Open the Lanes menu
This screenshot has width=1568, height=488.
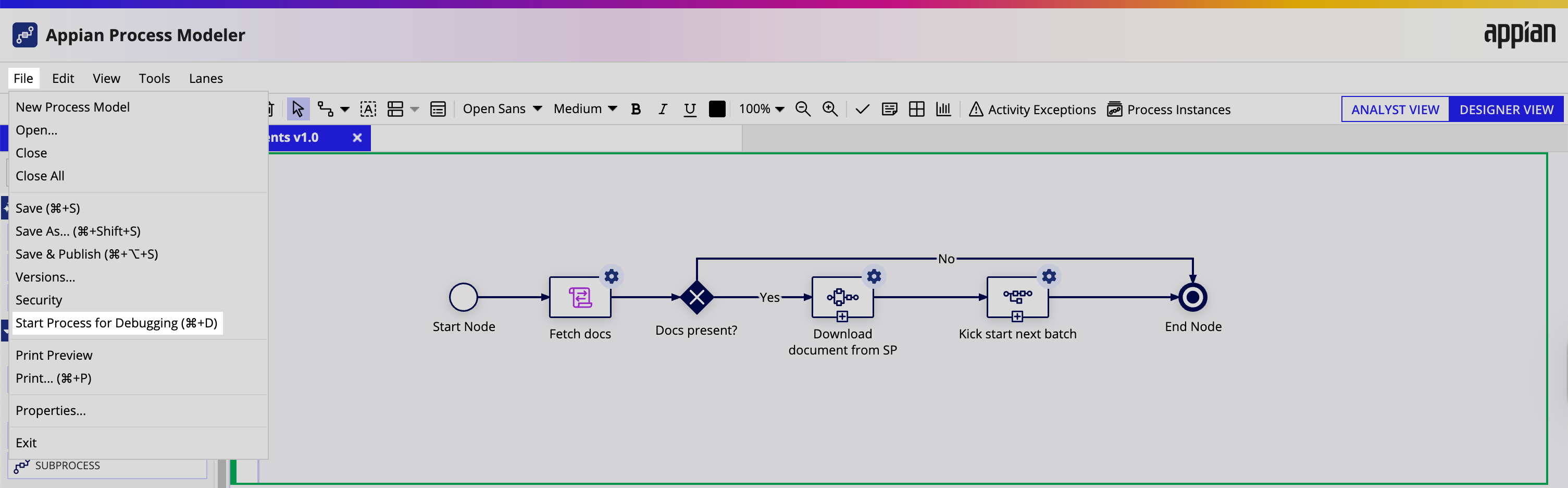(206, 79)
